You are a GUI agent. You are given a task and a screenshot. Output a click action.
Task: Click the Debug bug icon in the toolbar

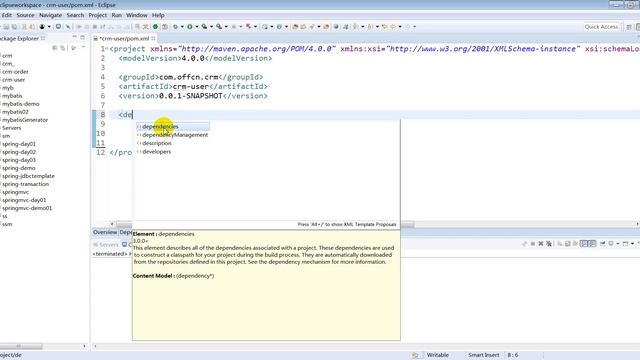(x=175, y=27)
